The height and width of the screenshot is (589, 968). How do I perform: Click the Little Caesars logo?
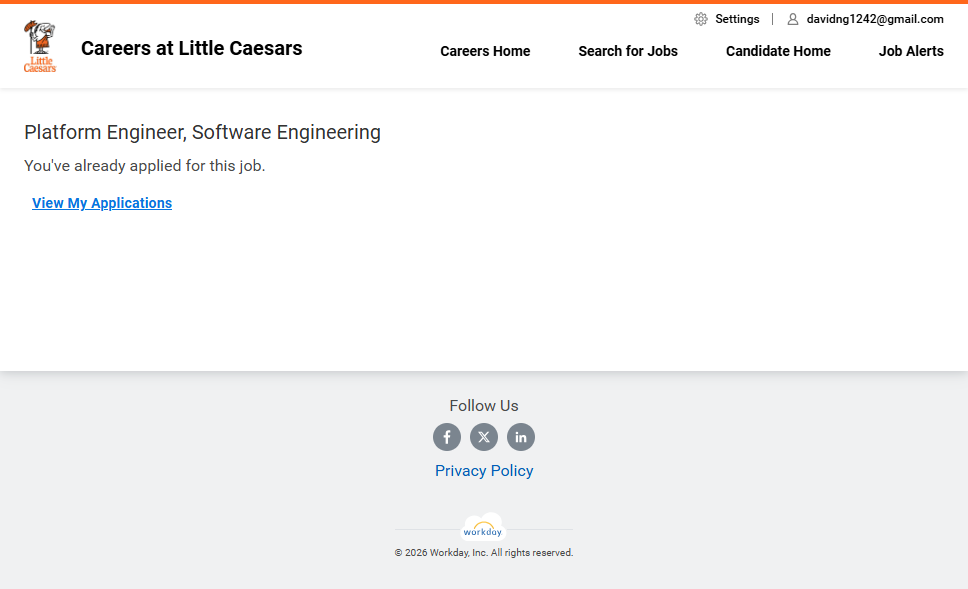pyautogui.click(x=40, y=47)
